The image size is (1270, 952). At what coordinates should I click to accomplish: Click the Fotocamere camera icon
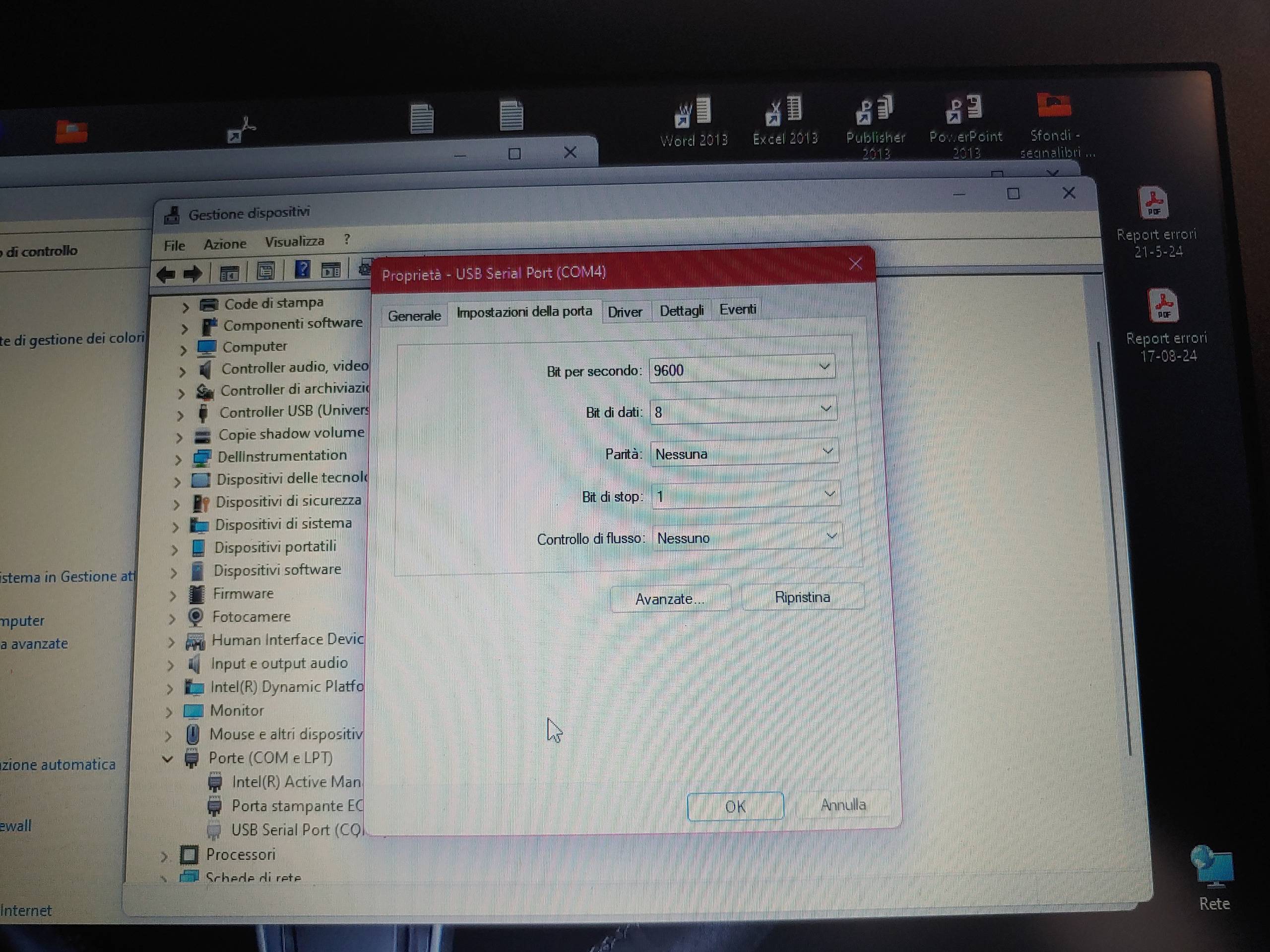(196, 617)
